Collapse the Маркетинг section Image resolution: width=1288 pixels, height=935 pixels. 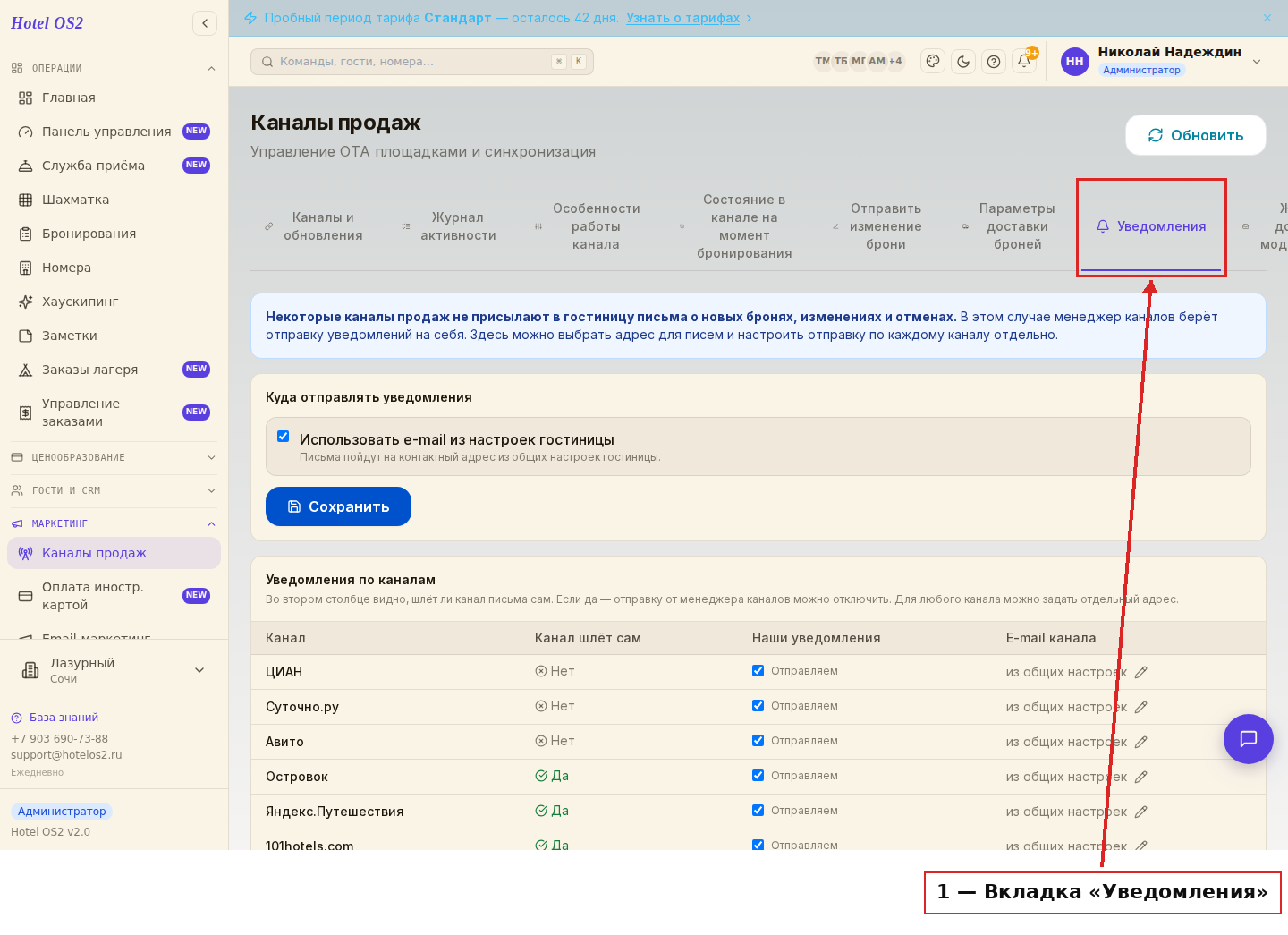(114, 523)
